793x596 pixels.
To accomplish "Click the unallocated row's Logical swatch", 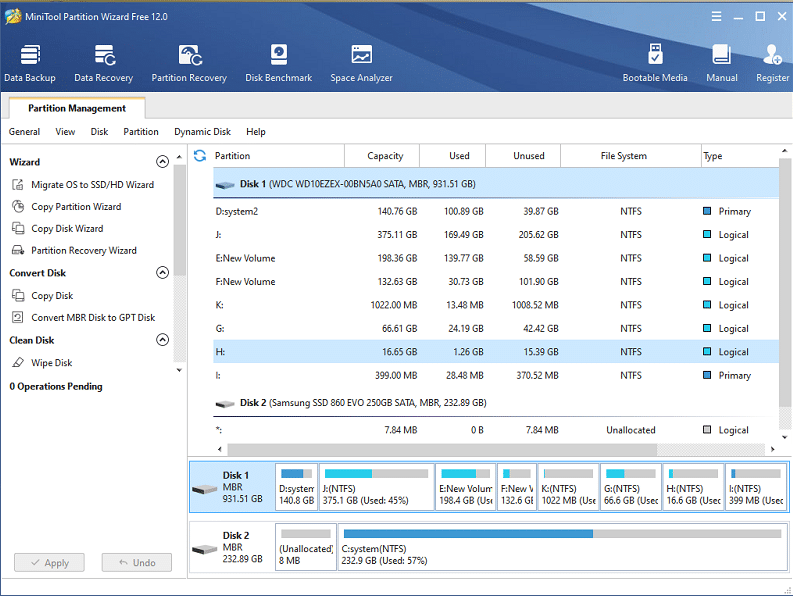I will click(707, 430).
